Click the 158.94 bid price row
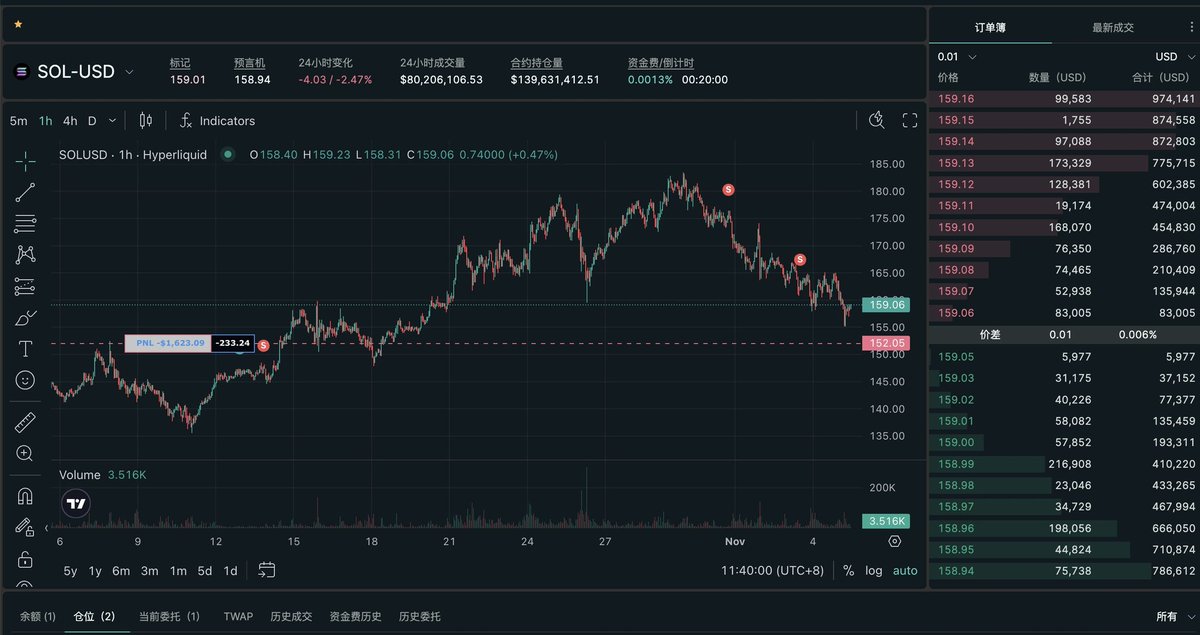Screen dimensions: 1200x635 (1064, 571)
